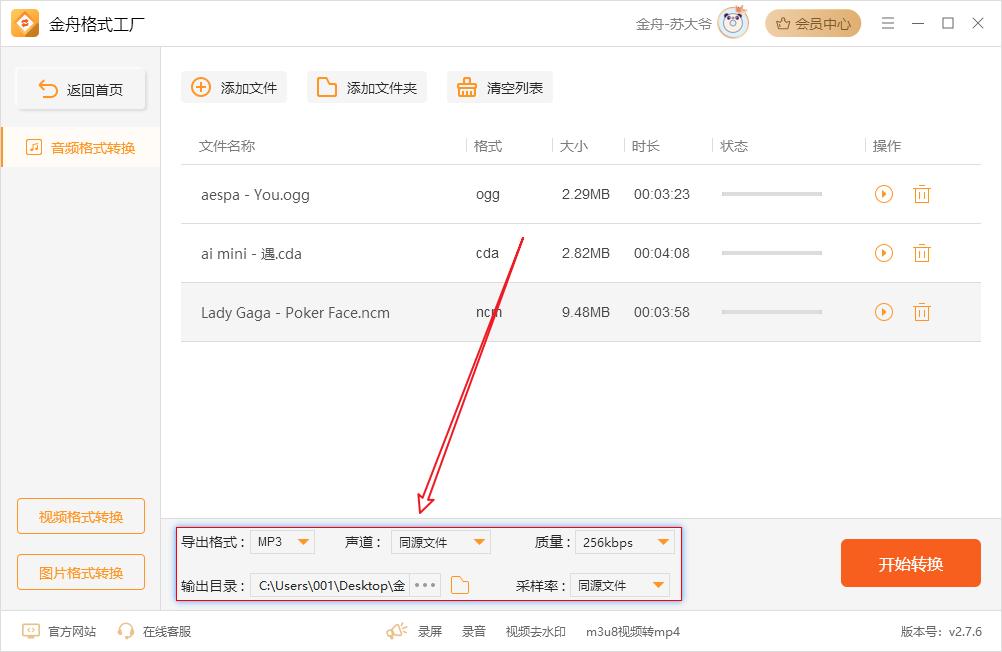Open the audio channel dropdown
1002x652 pixels.
[440, 542]
